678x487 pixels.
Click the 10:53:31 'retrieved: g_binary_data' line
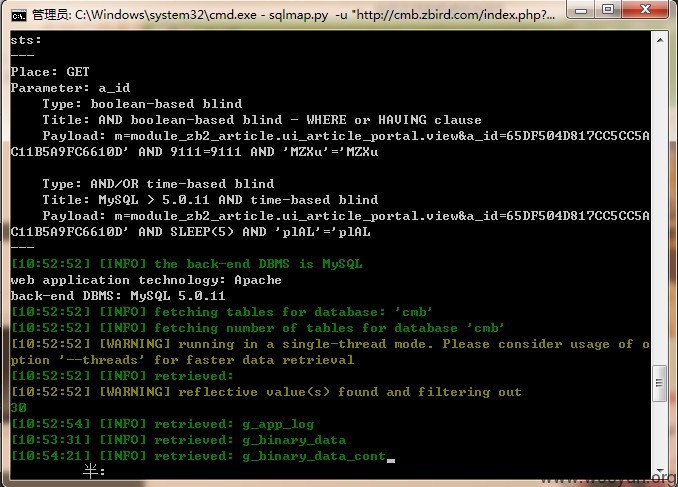pos(179,440)
